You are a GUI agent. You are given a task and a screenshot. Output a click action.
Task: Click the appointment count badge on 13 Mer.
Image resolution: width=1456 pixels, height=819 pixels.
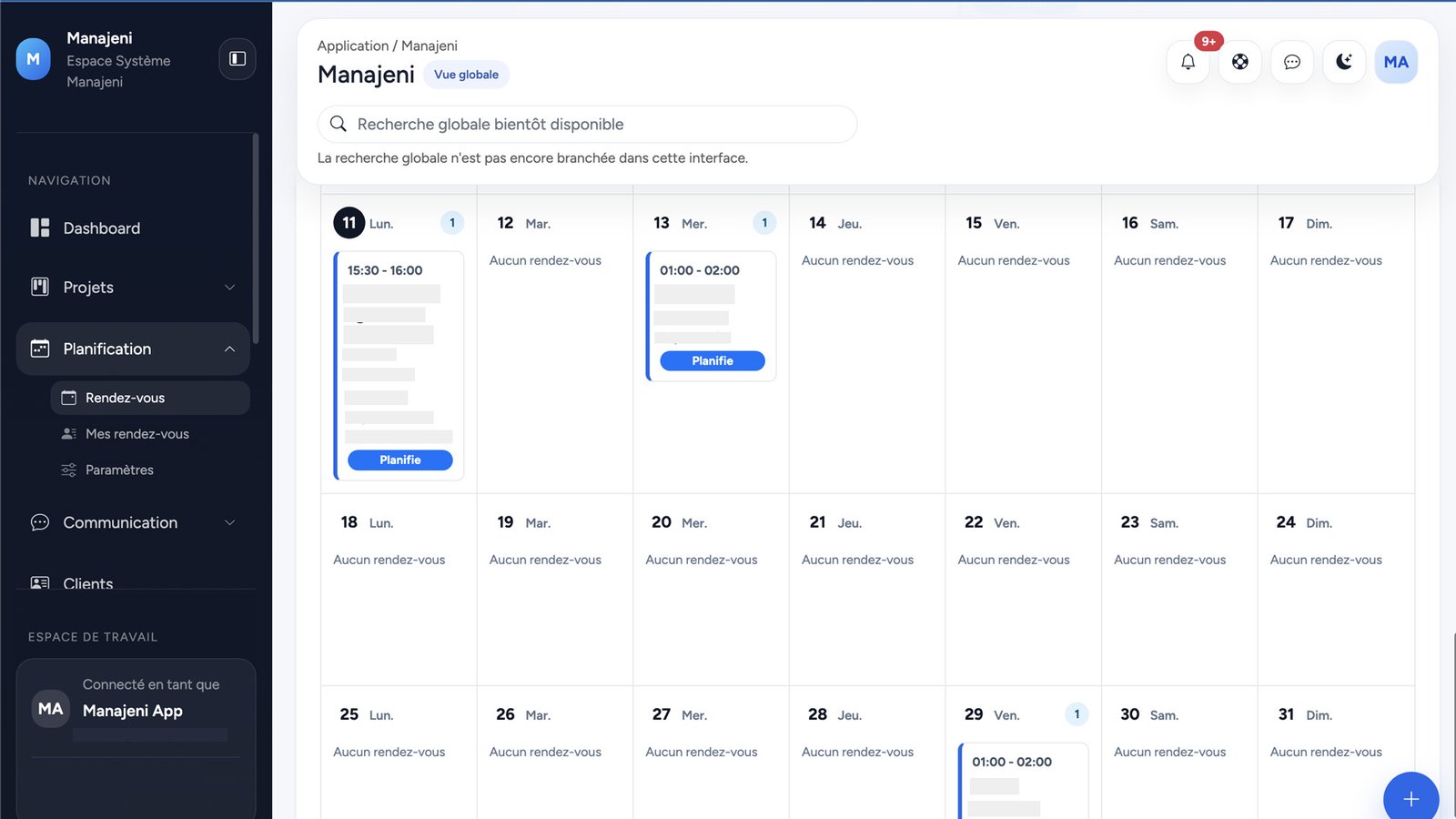coord(764,223)
